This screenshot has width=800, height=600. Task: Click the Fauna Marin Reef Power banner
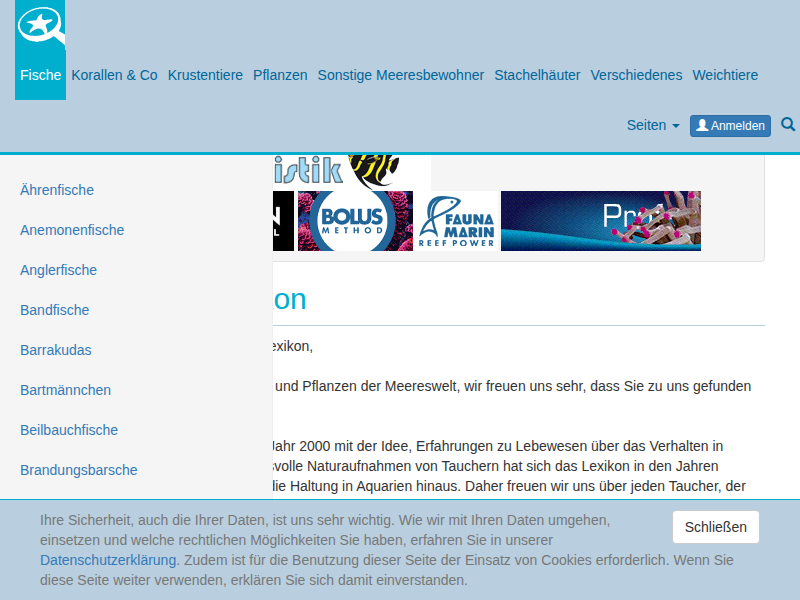coord(457,221)
